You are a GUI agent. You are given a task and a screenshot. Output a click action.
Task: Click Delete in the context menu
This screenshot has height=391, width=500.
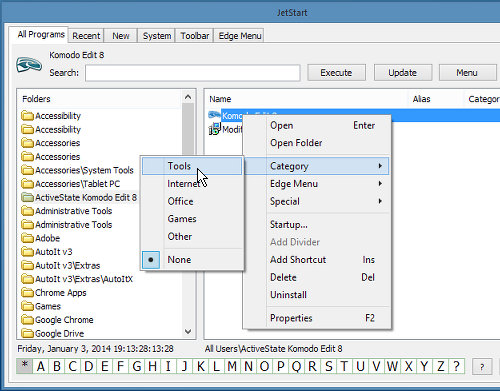[x=317, y=277]
